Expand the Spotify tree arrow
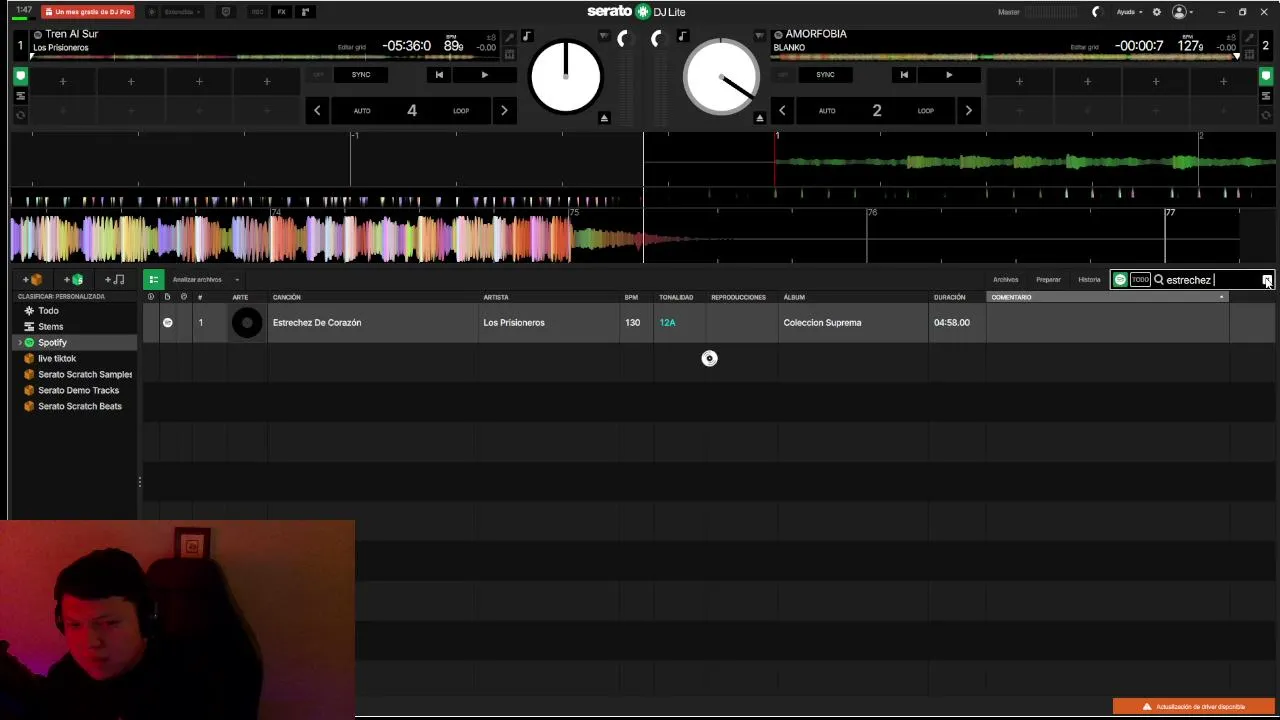 coord(19,343)
